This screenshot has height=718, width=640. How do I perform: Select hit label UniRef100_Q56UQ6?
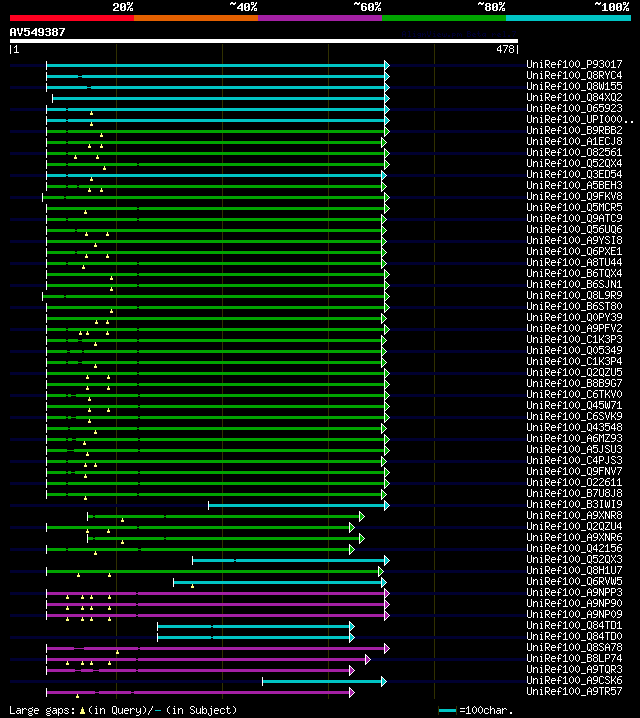point(574,229)
